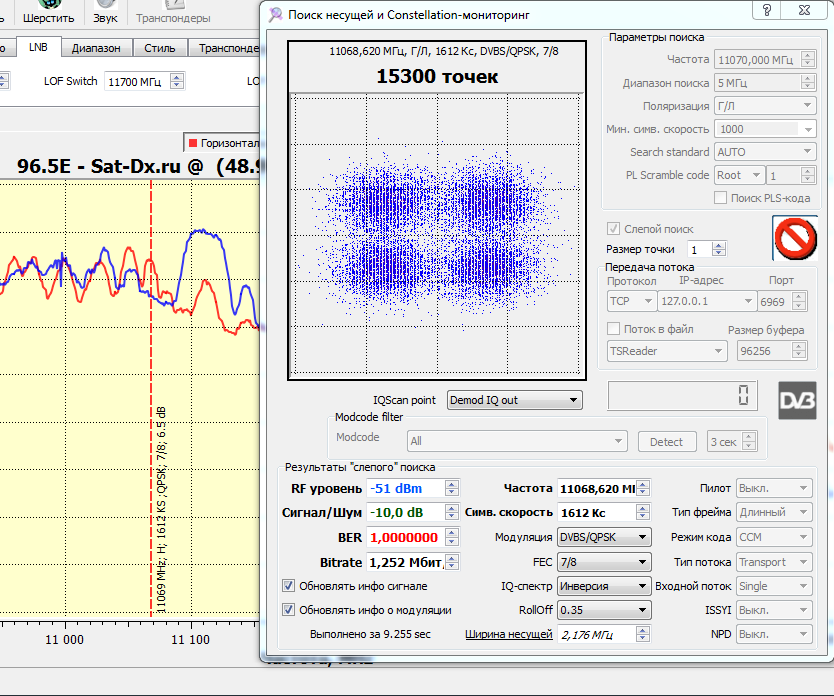Screen dimensions: 834x696
Task: Adjust the 3 сек detect time stepper
Action: 749,441
